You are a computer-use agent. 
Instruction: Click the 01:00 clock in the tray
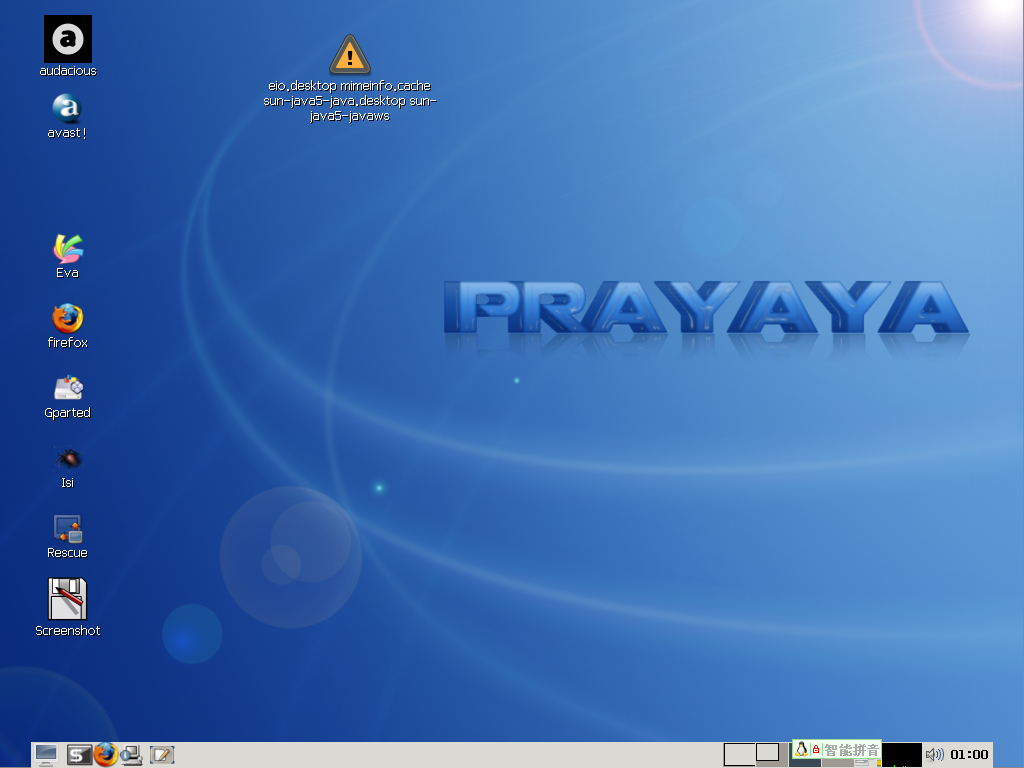(x=969, y=755)
